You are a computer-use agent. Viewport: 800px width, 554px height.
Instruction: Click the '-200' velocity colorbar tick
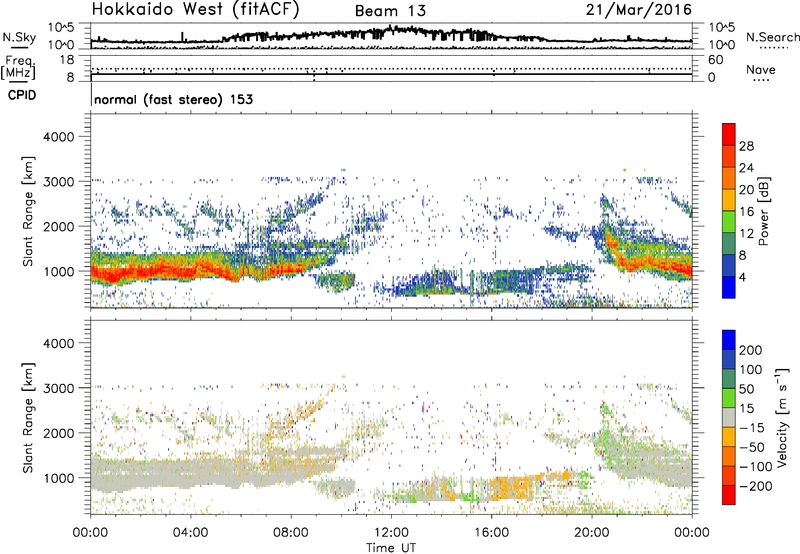coord(755,486)
